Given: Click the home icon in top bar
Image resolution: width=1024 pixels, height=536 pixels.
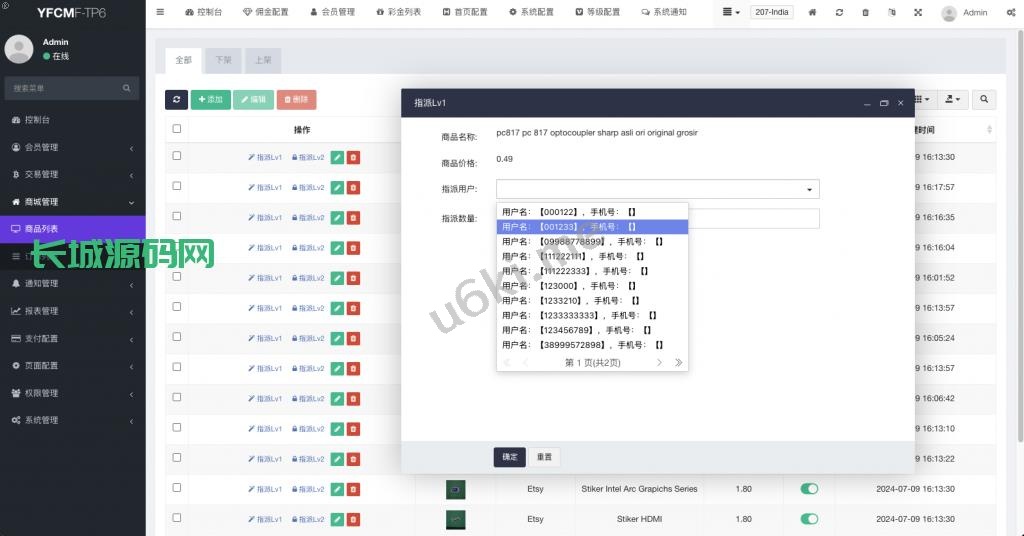Looking at the screenshot, I should click(x=812, y=13).
